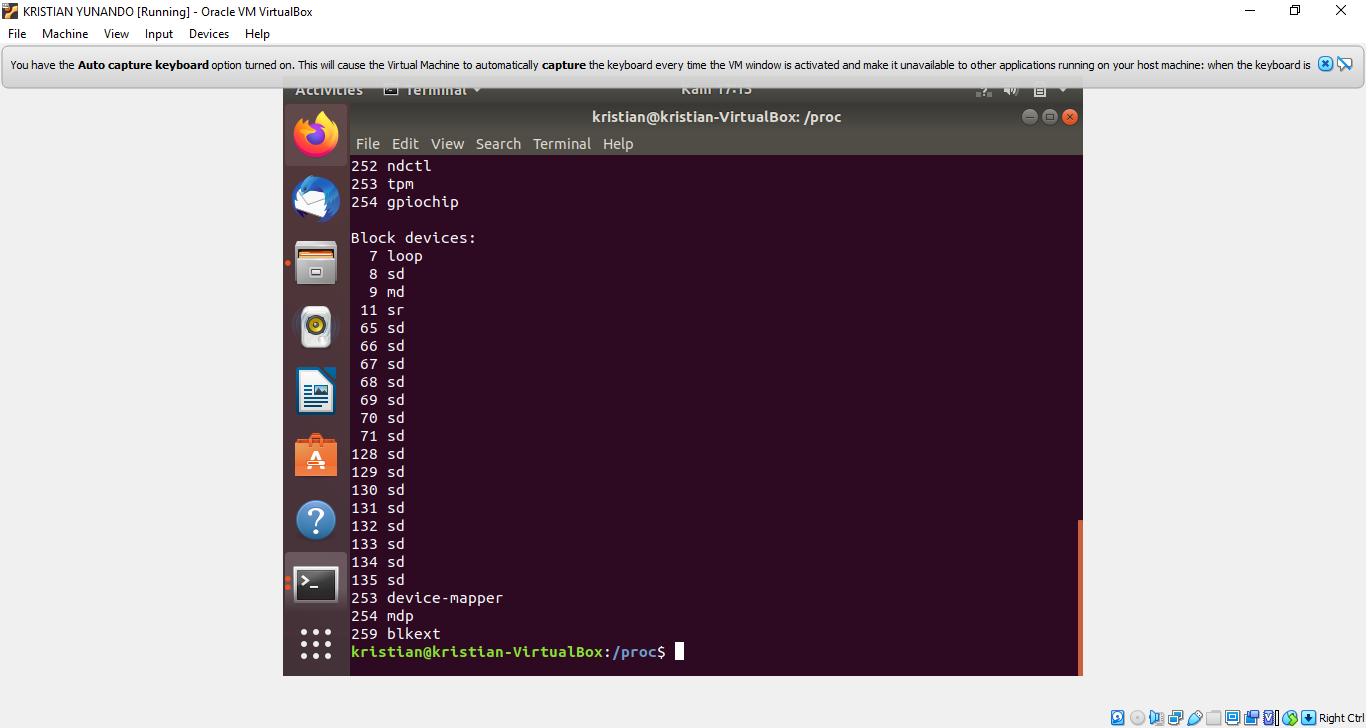The height and width of the screenshot is (728, 1366).
Task: Click the kristian@kristian-VirtualBox:/proc$ prompt text
Action: point(508,652)
